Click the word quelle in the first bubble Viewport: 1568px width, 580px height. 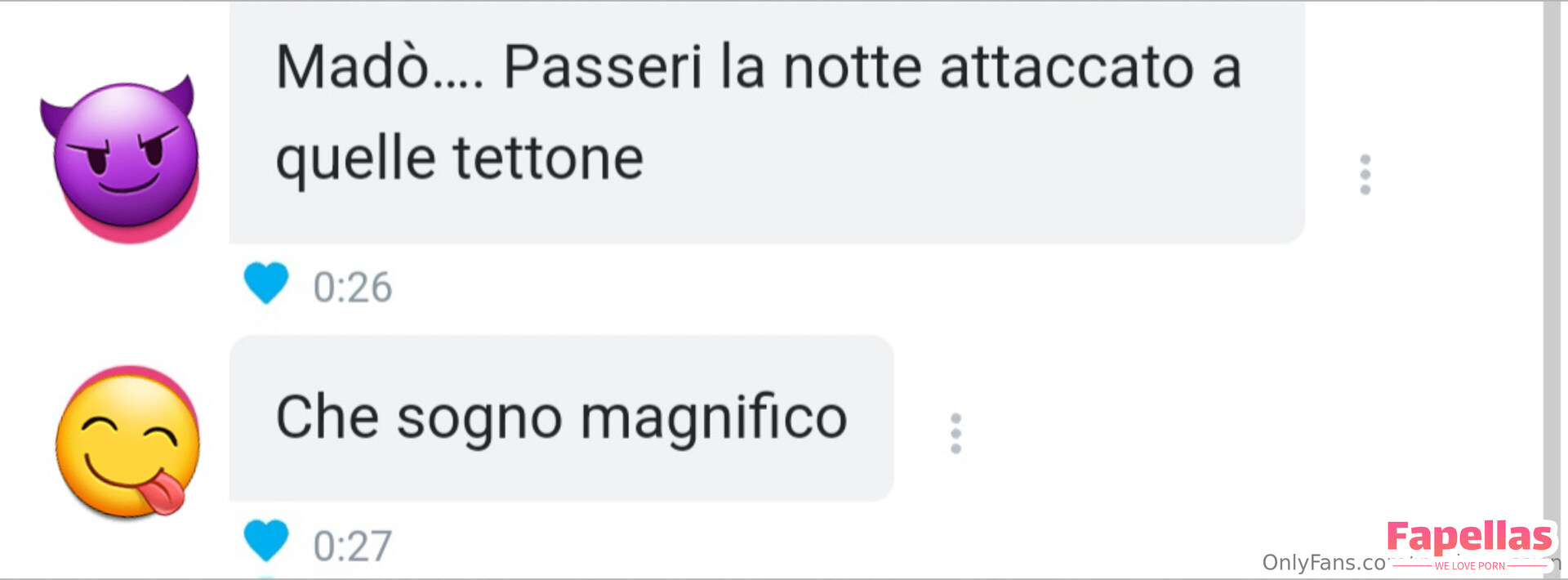click(356, 159)
